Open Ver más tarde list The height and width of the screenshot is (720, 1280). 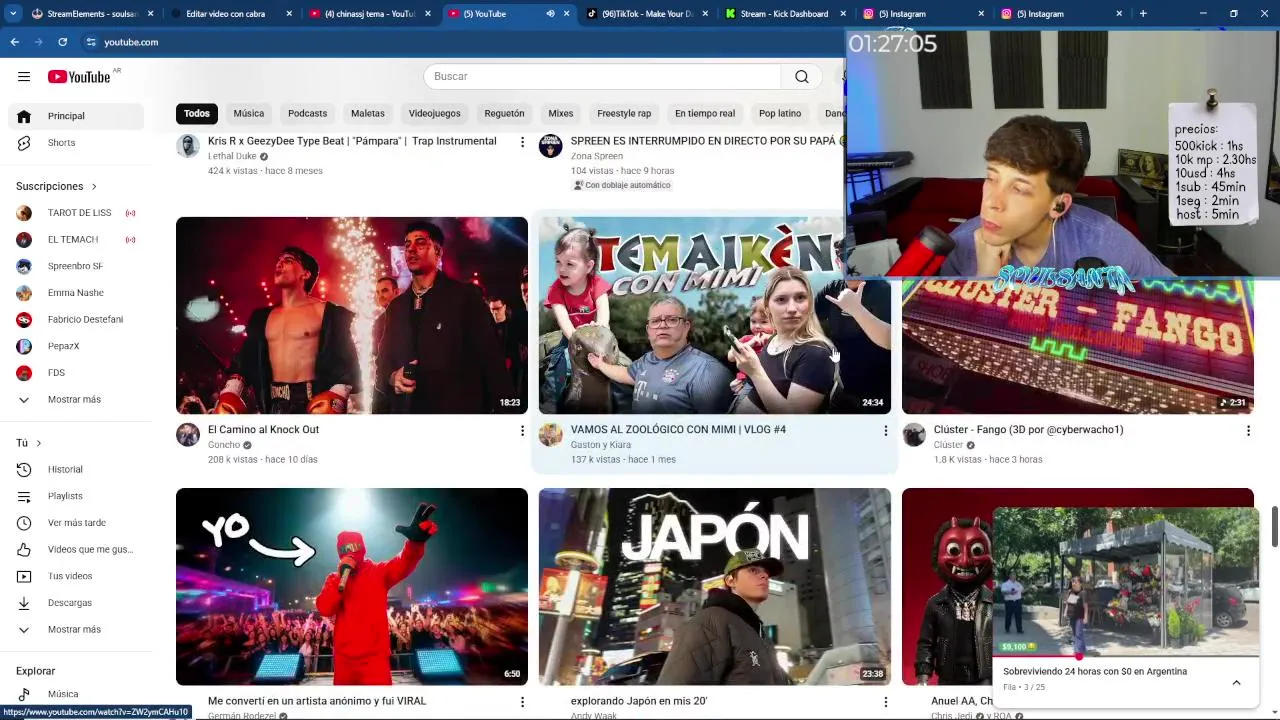click(x=76, y=523)
